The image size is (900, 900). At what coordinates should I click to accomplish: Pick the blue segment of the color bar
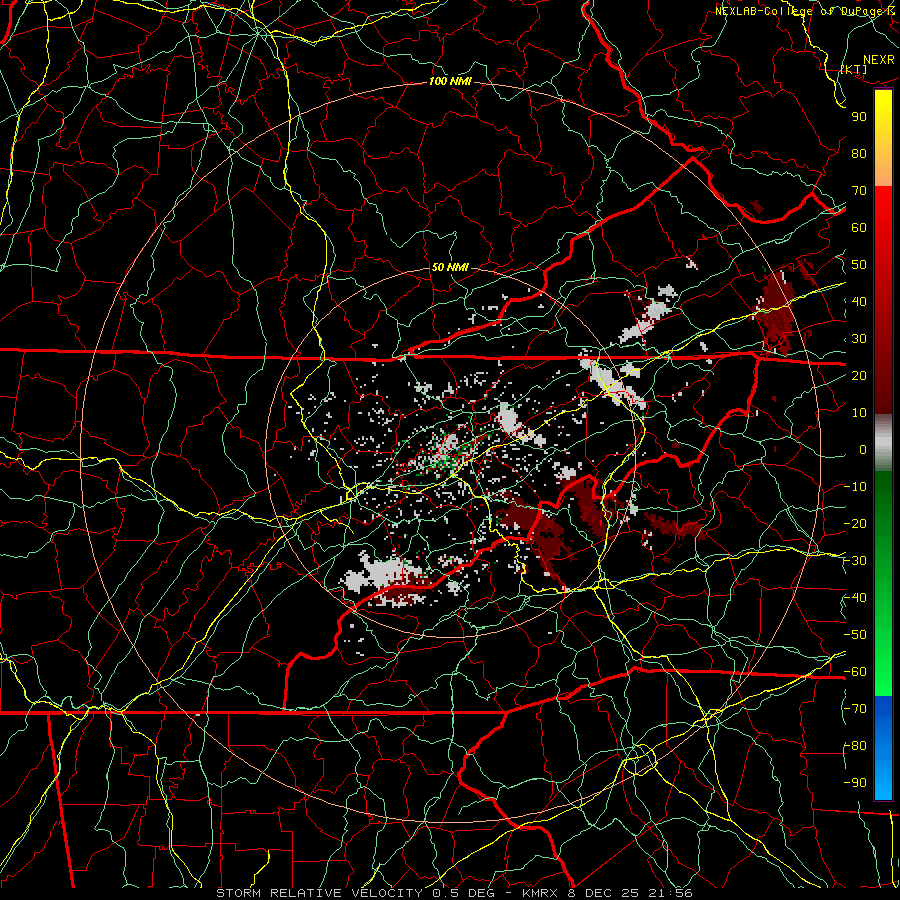[883, 747]
